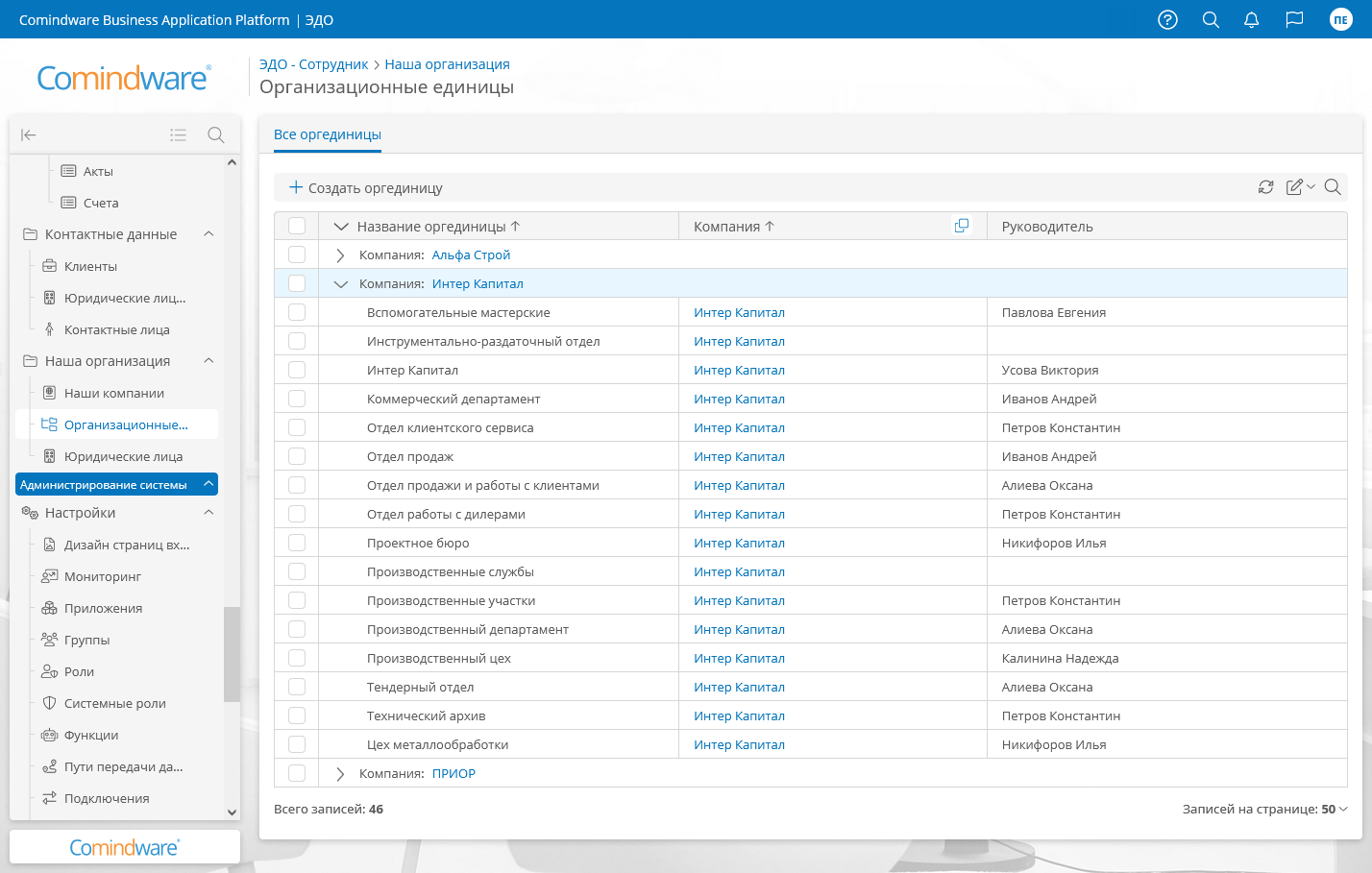The image size is (1372, 873).
Task: Click the Подключения arrows icon
Action: [x=49, y=798]
